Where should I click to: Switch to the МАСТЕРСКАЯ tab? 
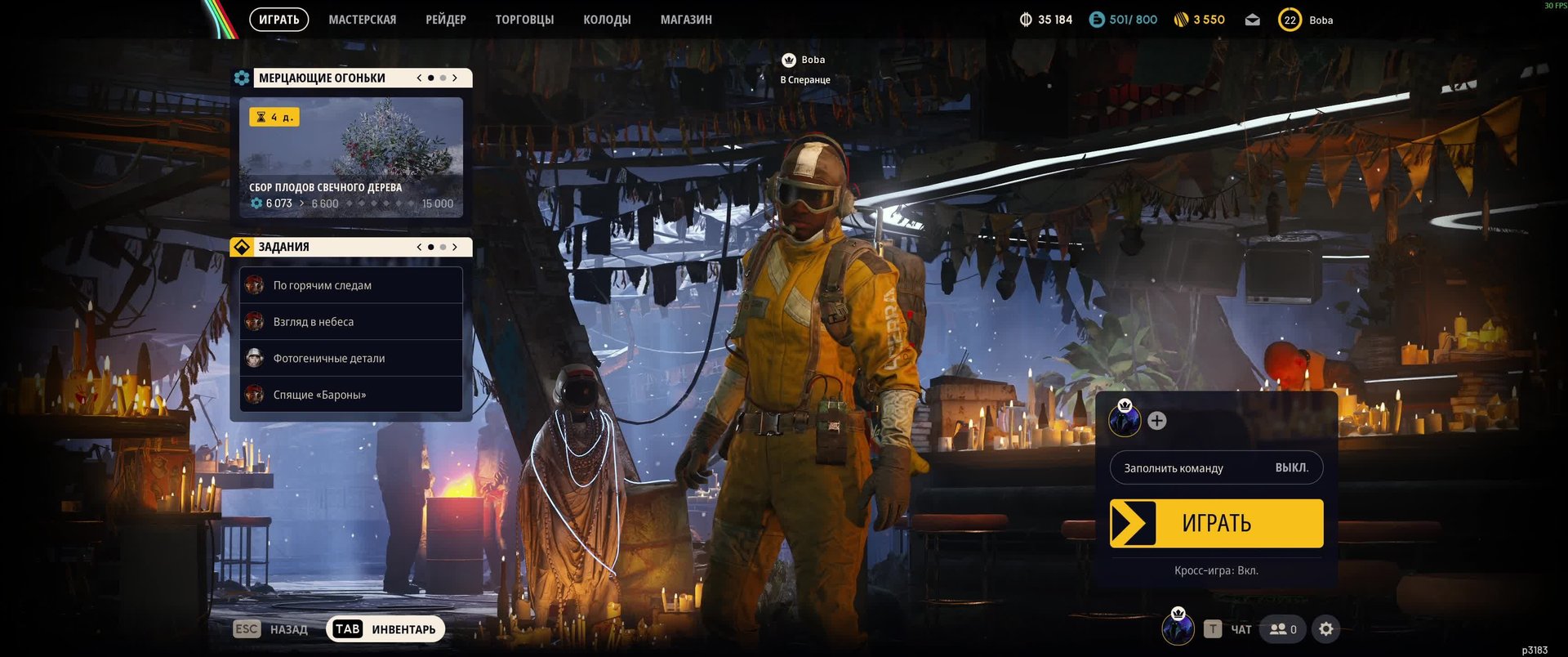point(362,20)
